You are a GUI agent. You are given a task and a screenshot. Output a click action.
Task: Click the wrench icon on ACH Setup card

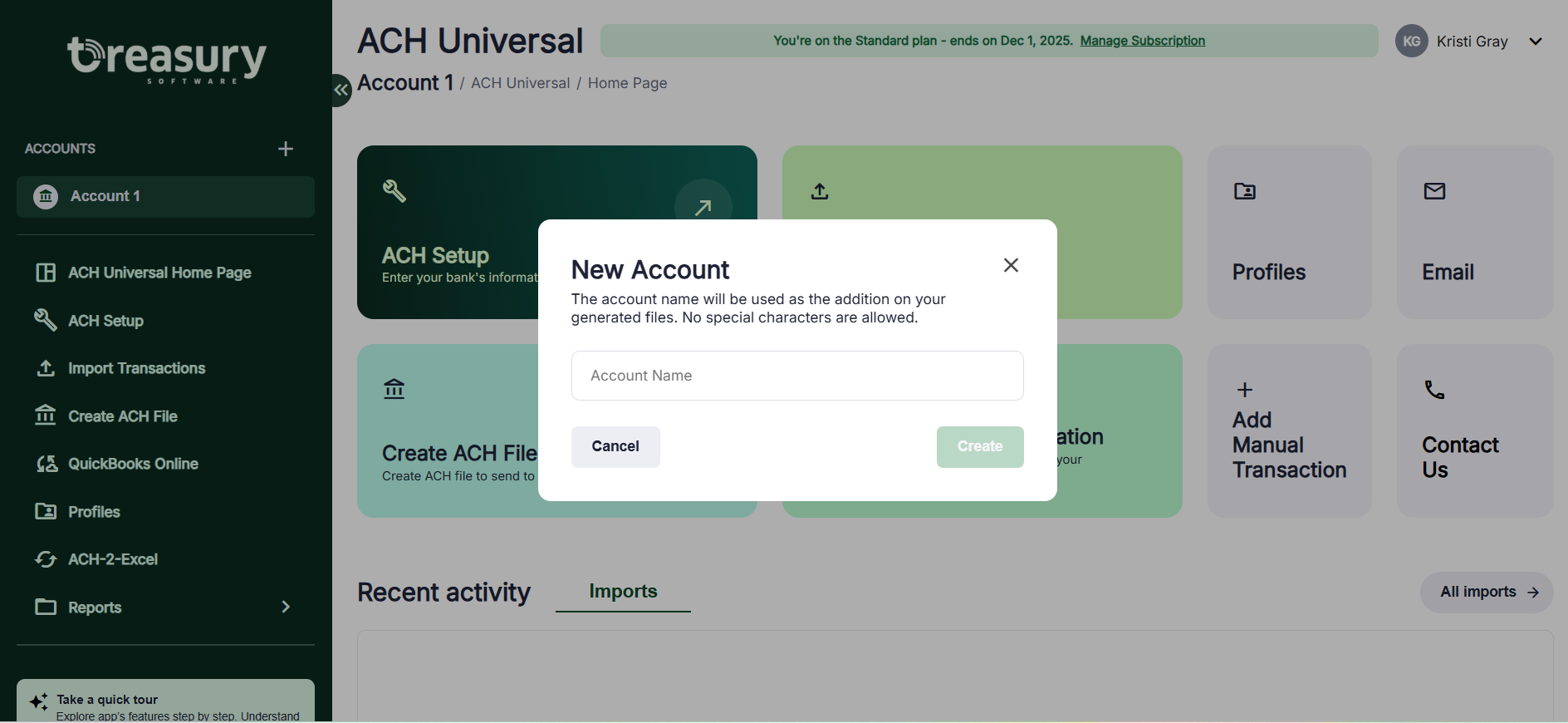[394, 191]
